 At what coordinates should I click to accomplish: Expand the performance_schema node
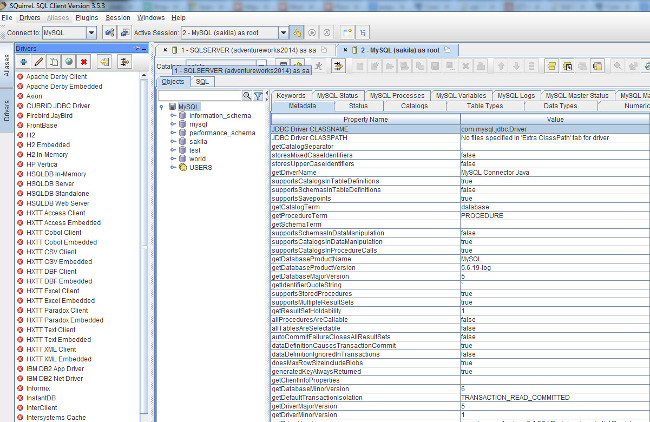click(173, 133)
